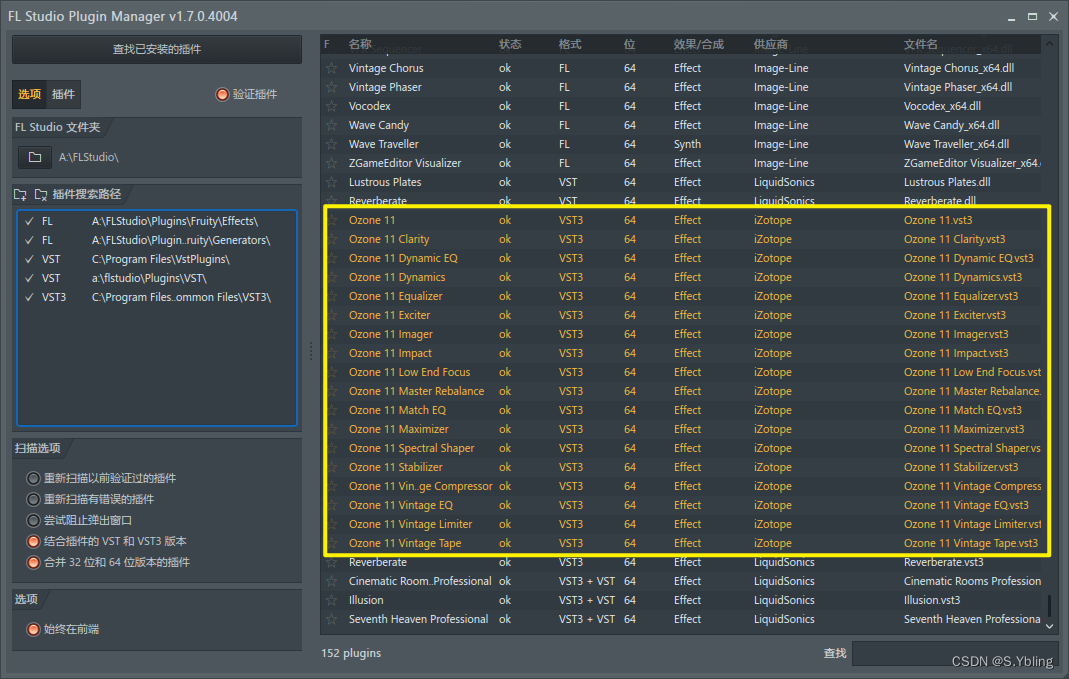
Task: Sort by the 位 column header
Action: [x=629, y=44]
